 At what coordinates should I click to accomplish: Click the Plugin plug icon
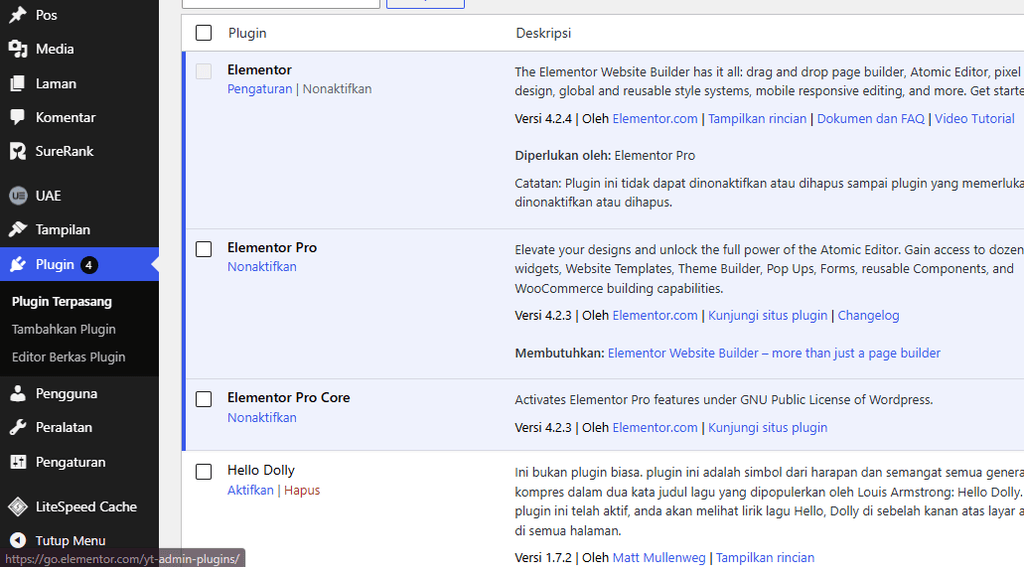pyautogui.click(x=18, y=265)
